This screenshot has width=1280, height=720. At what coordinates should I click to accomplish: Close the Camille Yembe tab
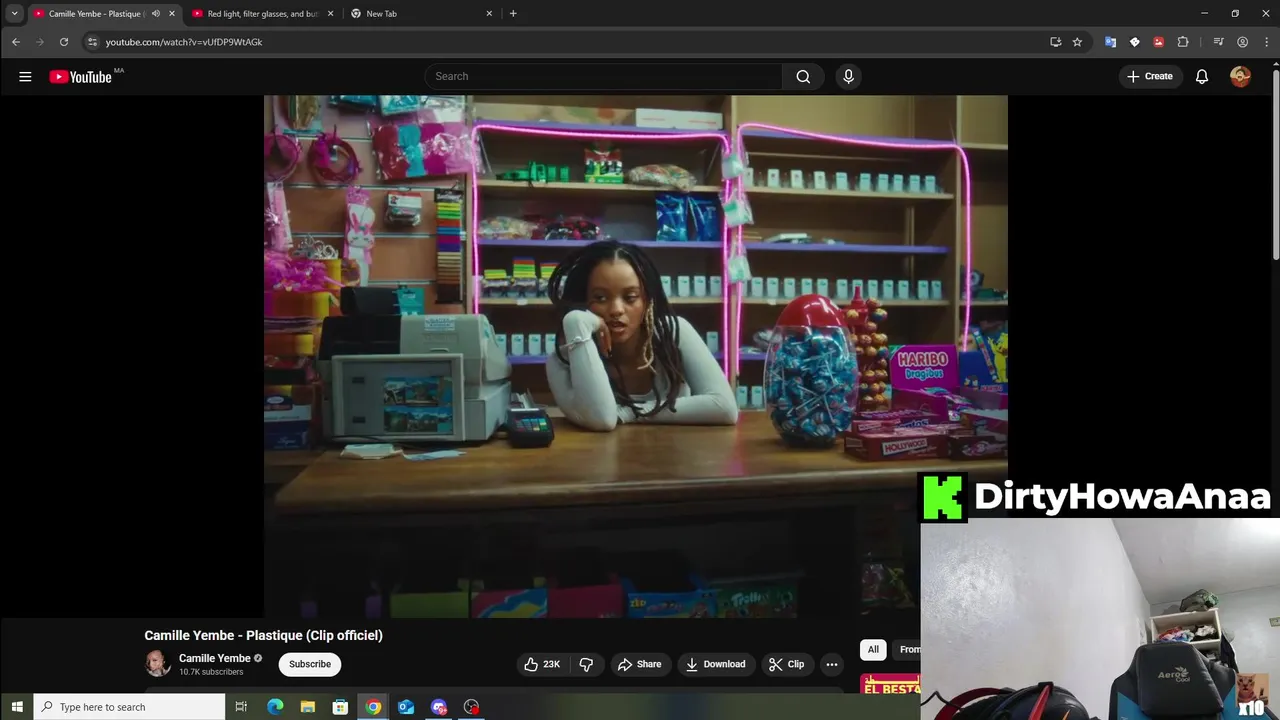pyautogui.click(x=172, y=14)
